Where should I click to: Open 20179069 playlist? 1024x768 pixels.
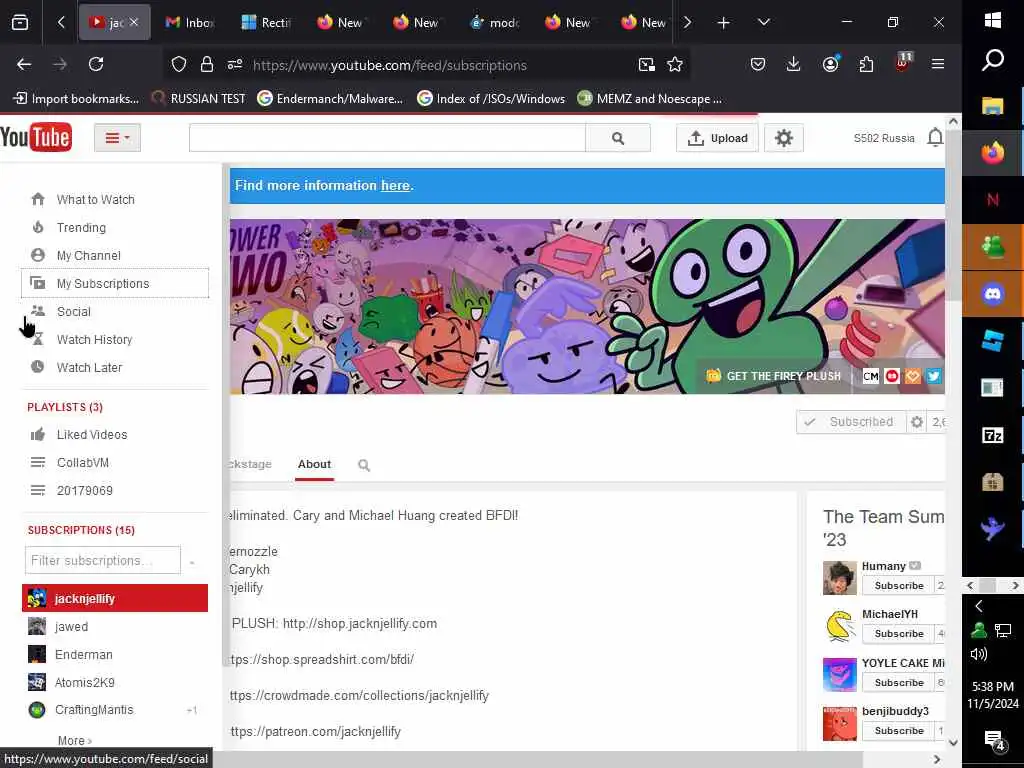(84, 490)
